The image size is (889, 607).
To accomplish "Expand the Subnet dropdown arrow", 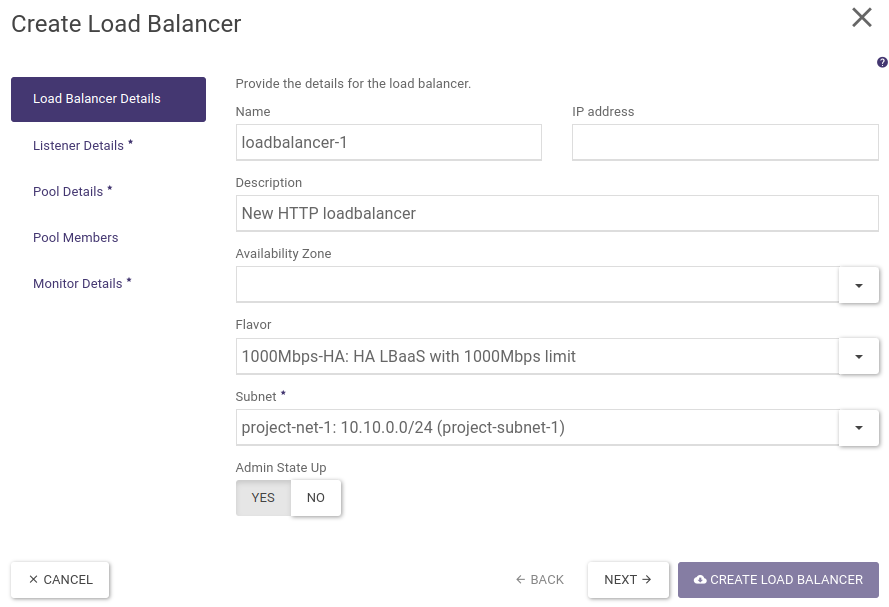I will (x=858, y=427).
